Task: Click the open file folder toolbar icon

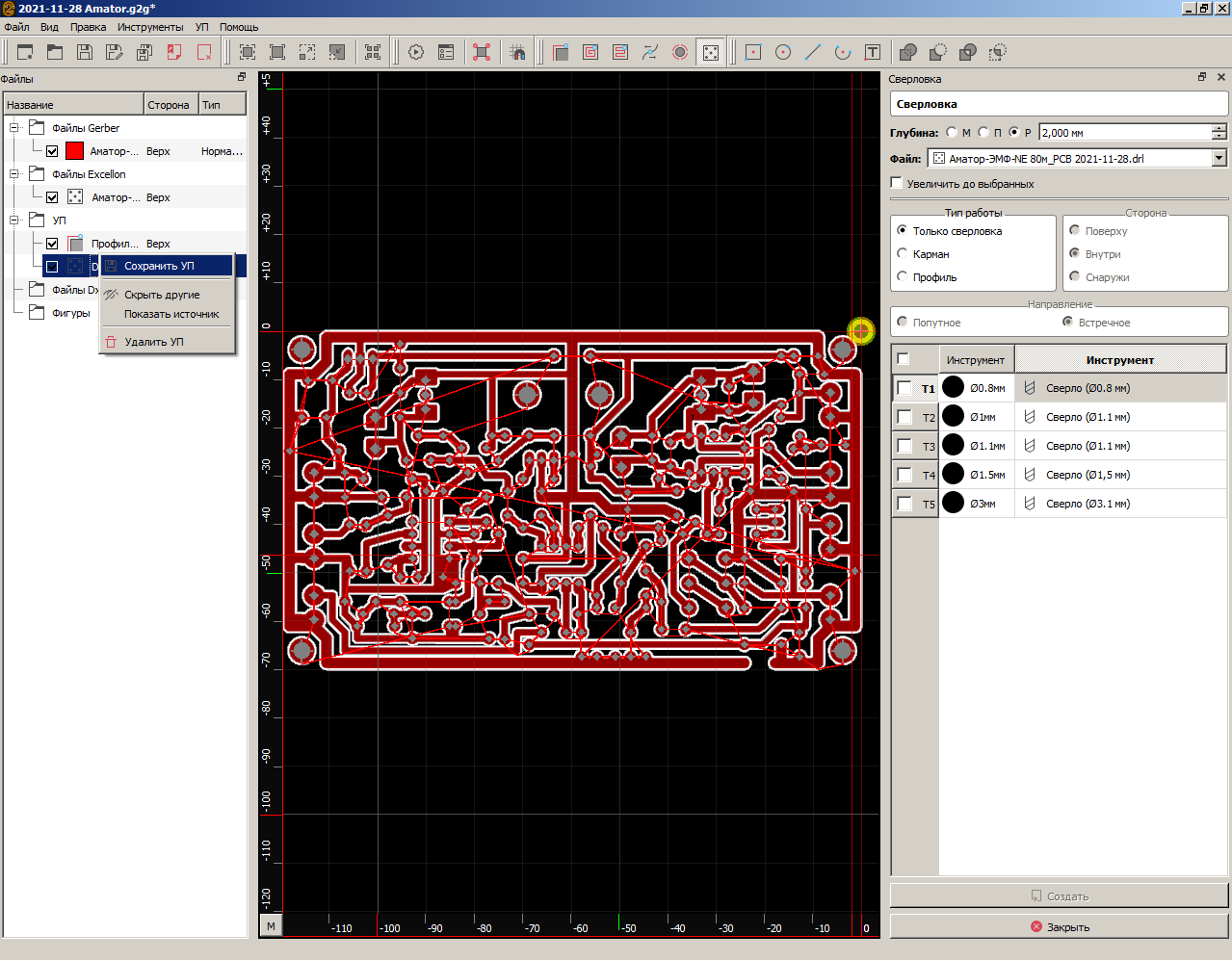Action: (x=55, y=52)
